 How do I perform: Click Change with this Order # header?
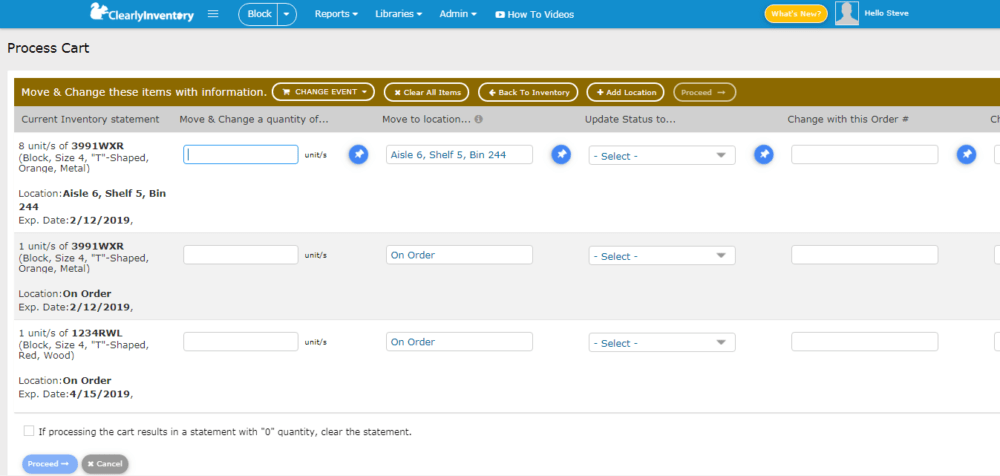point(848,119)
